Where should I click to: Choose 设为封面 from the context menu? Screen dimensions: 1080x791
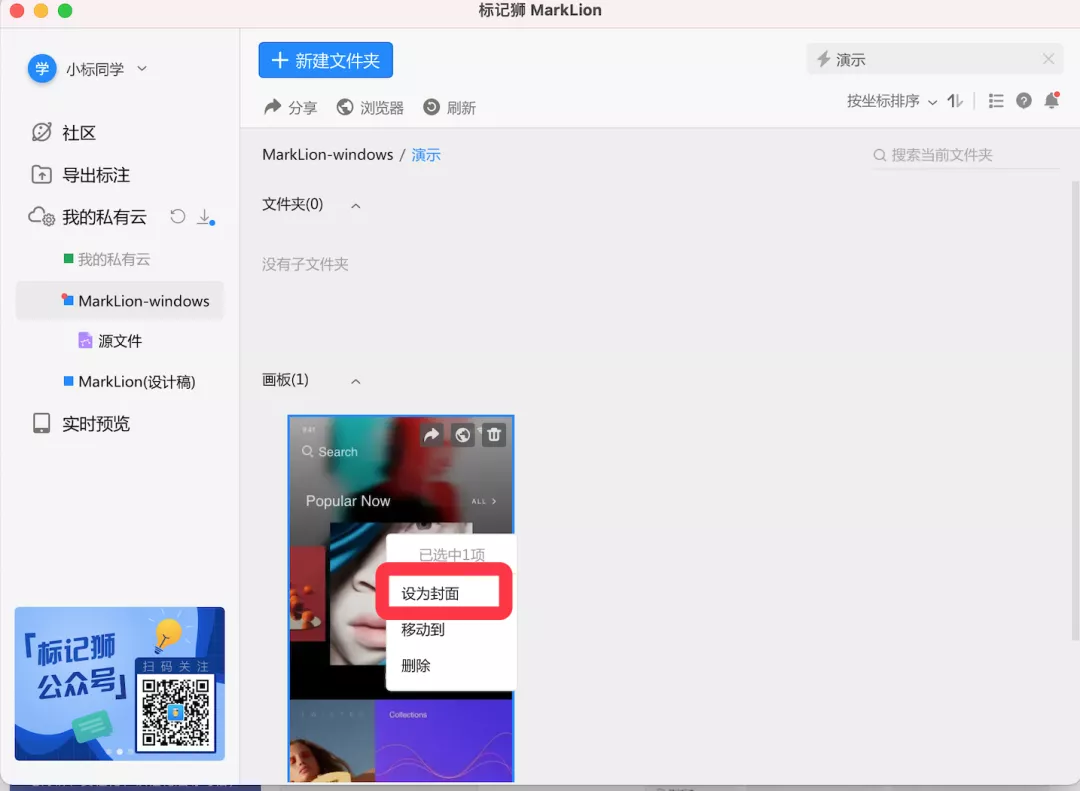431,593
